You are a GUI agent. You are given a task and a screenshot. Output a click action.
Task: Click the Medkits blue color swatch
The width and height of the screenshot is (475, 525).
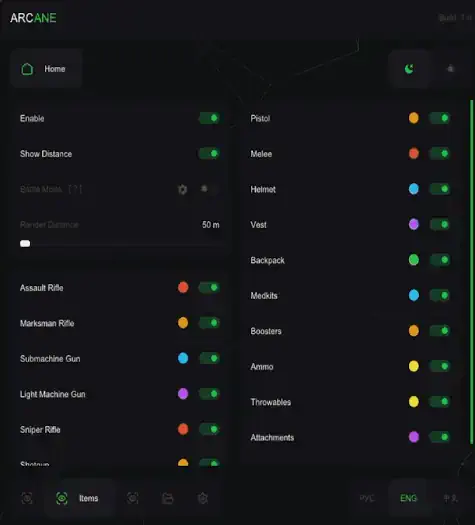[x=414, y=295]
